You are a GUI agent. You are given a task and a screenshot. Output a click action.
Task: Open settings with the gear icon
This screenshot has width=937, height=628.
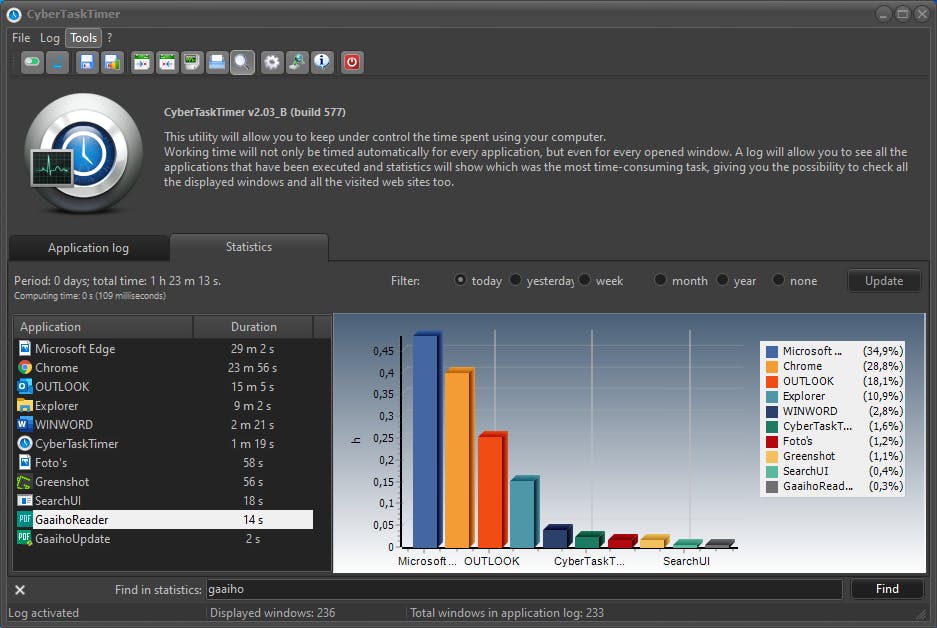(x=272, y=62)
